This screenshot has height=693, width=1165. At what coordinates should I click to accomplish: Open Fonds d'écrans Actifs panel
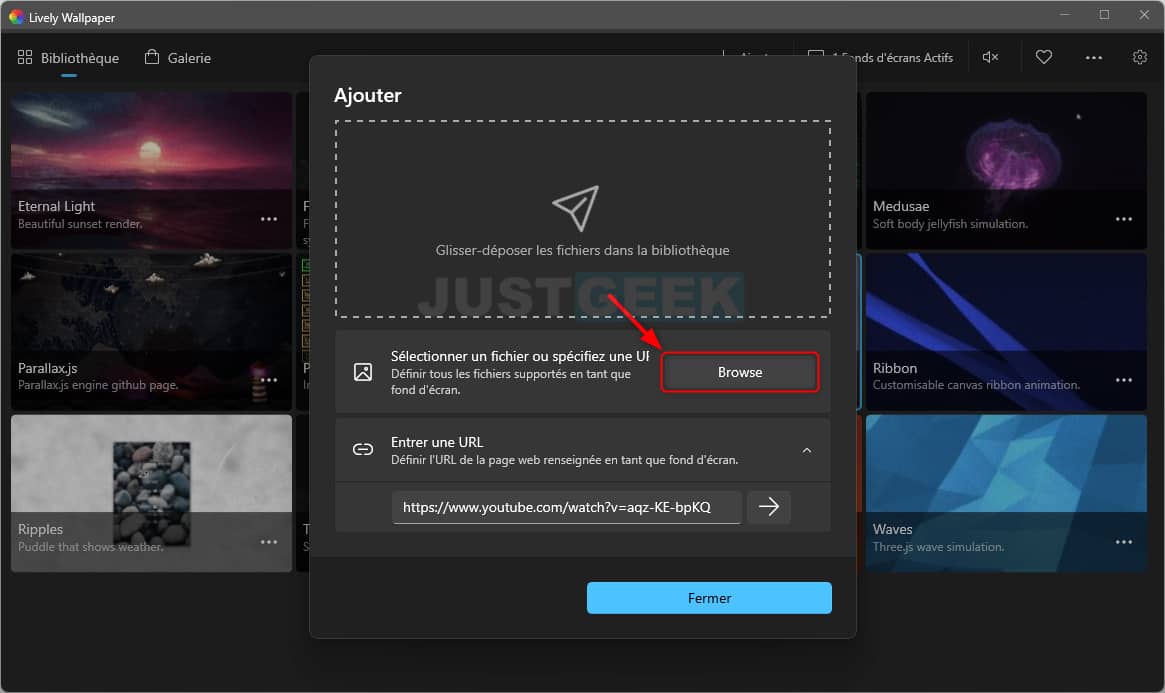click(881, 57)
